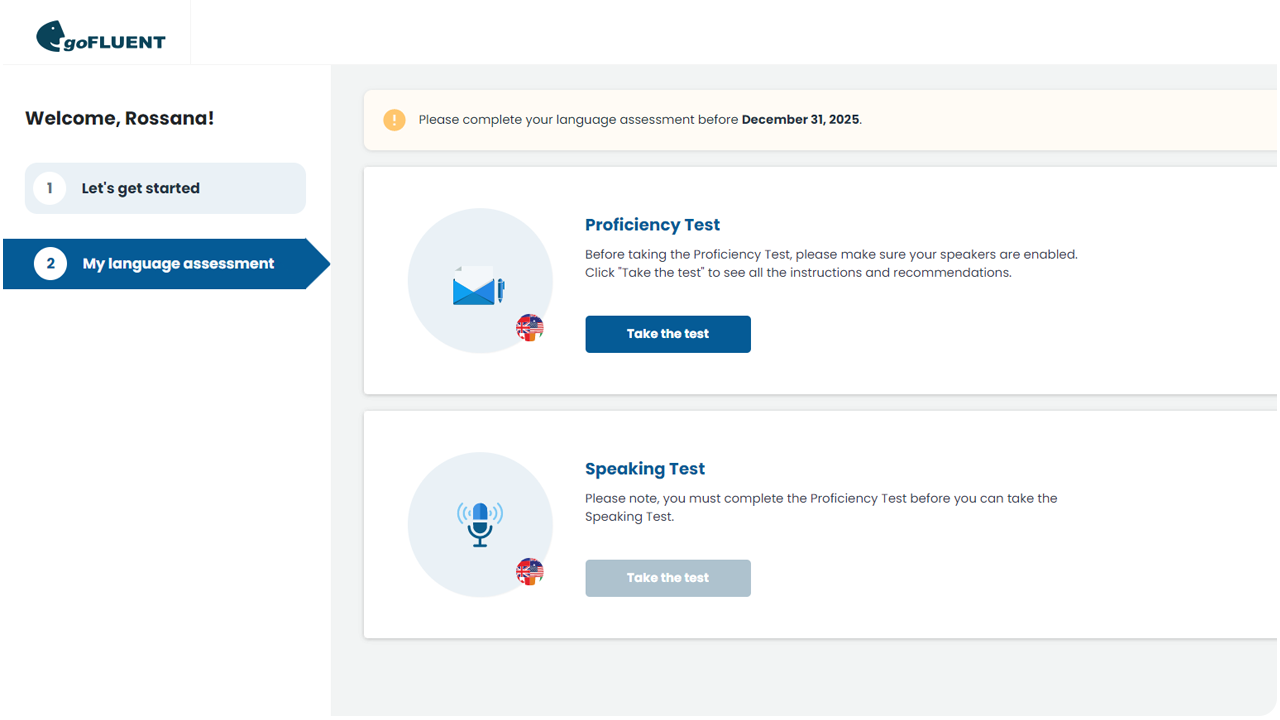Click the "Proficiency Test" heading

click(652, 225)
